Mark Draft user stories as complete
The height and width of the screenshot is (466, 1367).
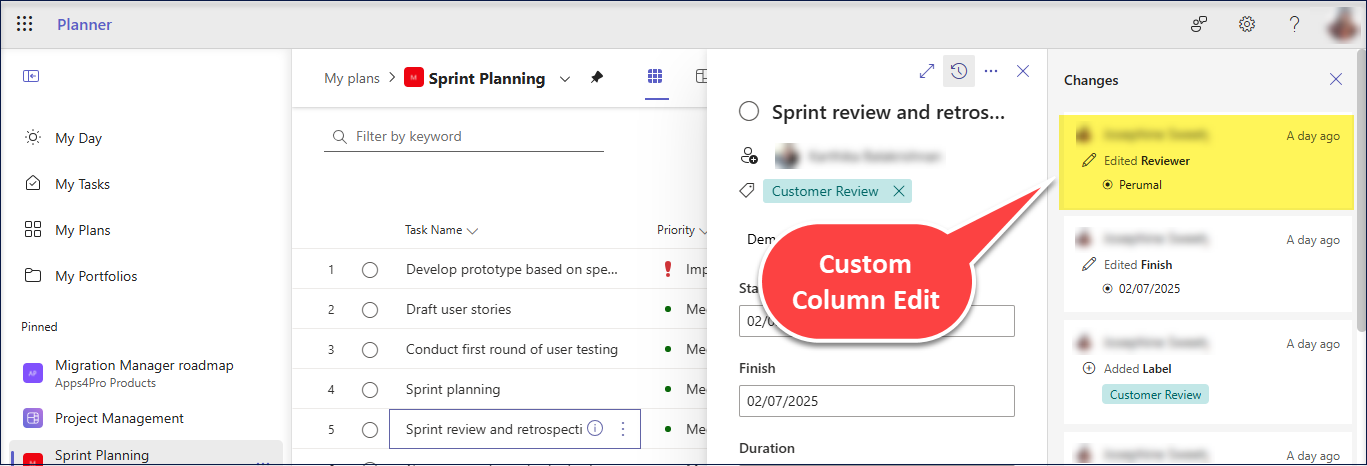[370, 310]
